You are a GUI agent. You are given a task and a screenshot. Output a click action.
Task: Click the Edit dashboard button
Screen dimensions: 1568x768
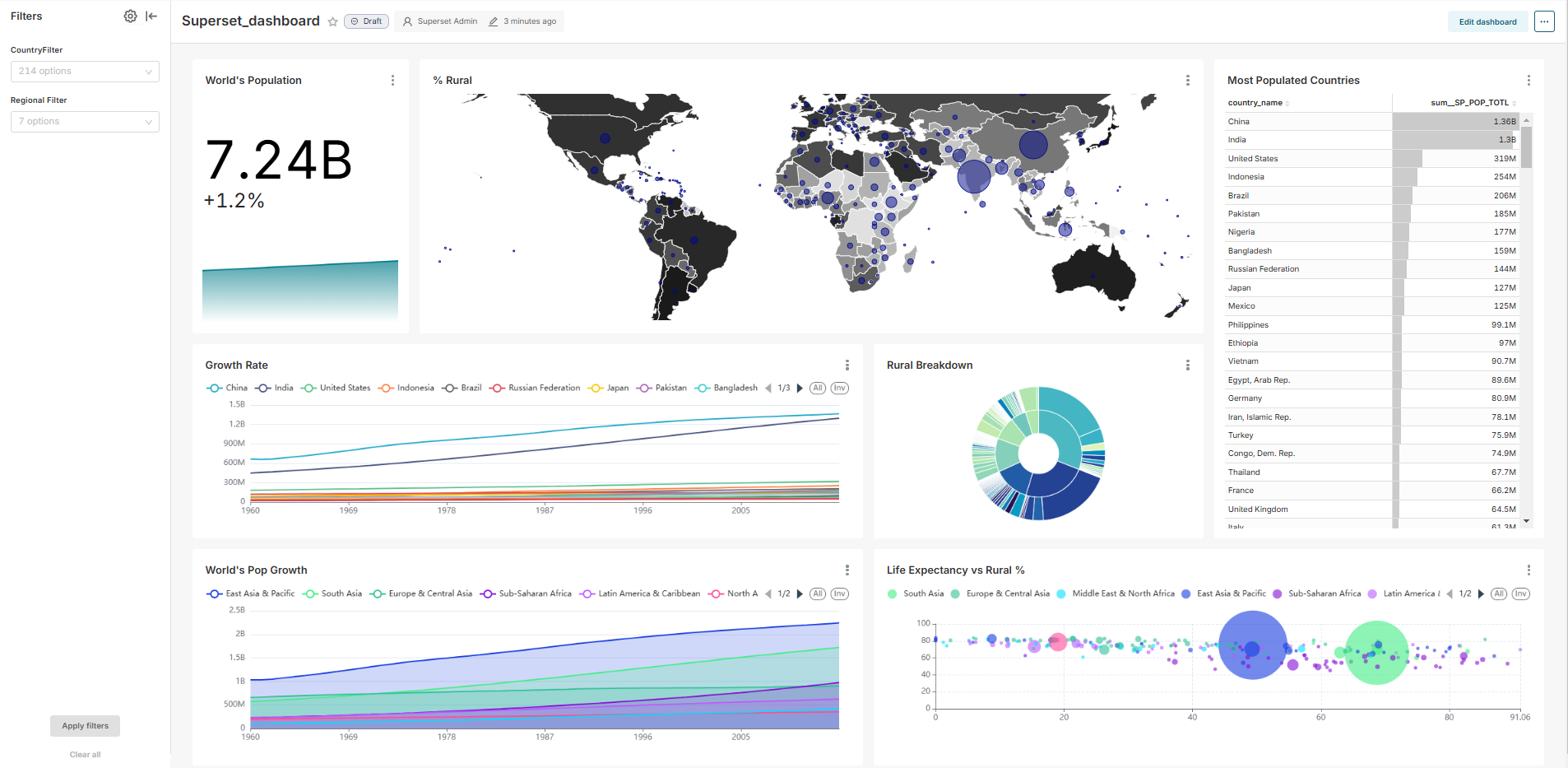point(1487,22)
